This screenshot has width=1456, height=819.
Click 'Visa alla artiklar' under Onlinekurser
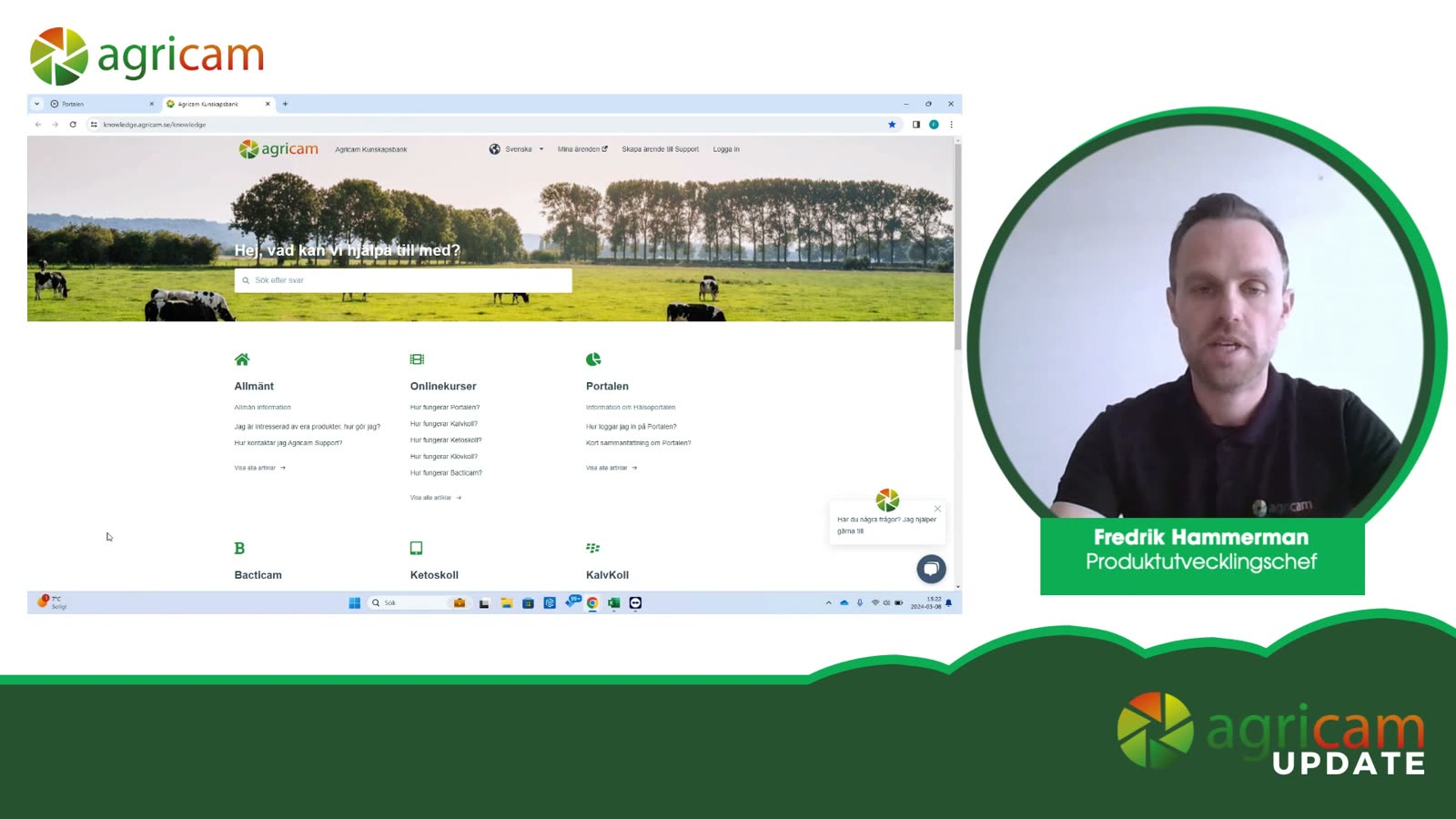click(436, 498)
